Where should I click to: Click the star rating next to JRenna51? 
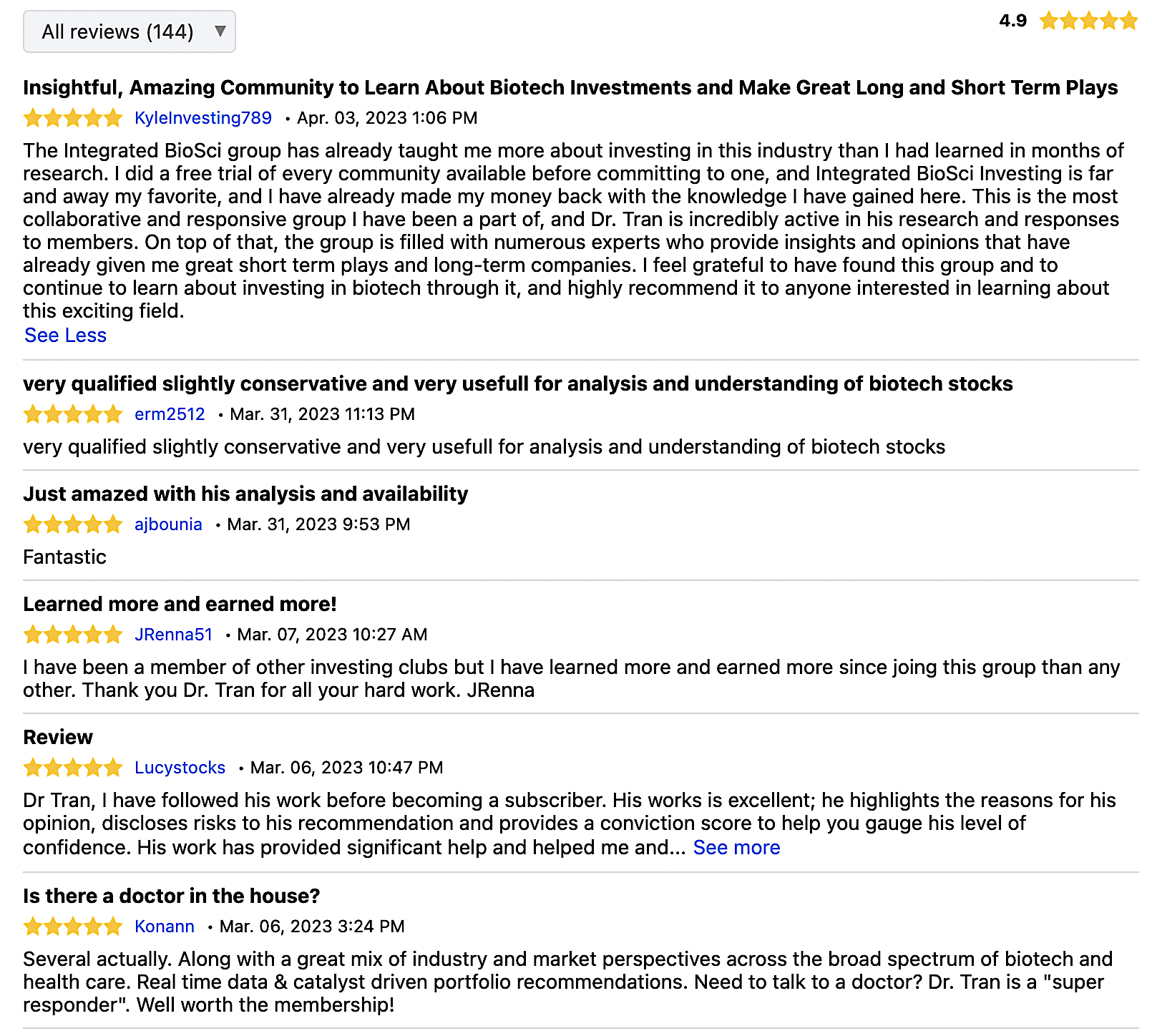coord(73,635)
